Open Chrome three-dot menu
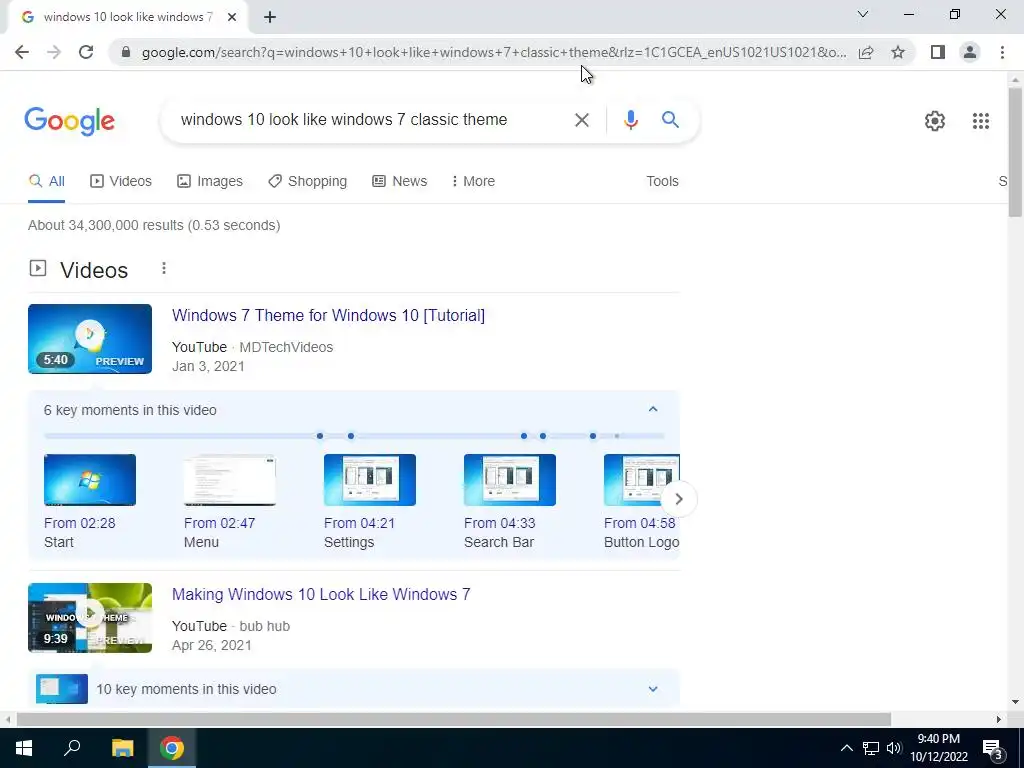This screenshot has width=1024, height=768. coord(1002,52)
